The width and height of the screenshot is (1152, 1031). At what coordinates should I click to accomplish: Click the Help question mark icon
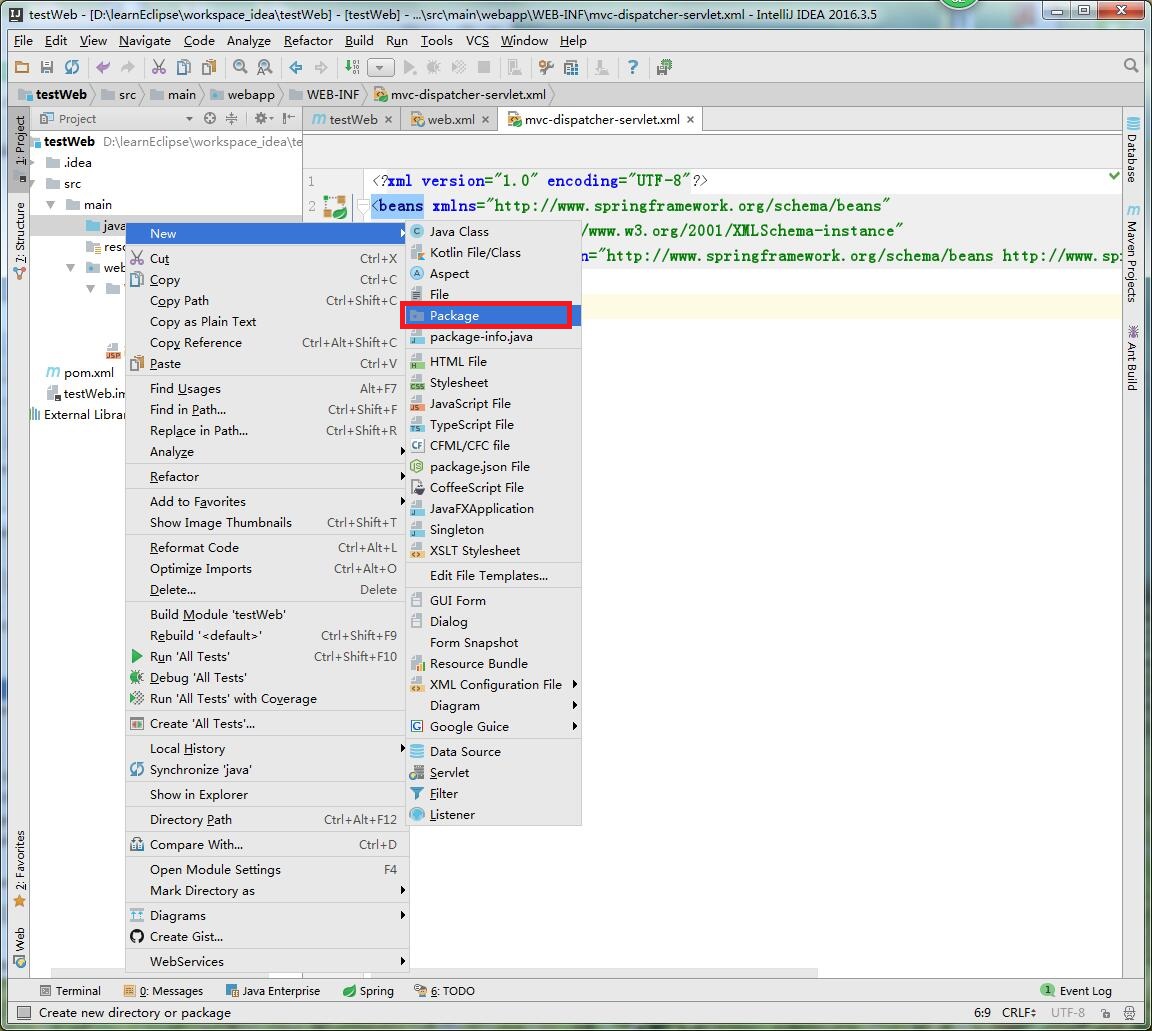[x=633, y=68]
